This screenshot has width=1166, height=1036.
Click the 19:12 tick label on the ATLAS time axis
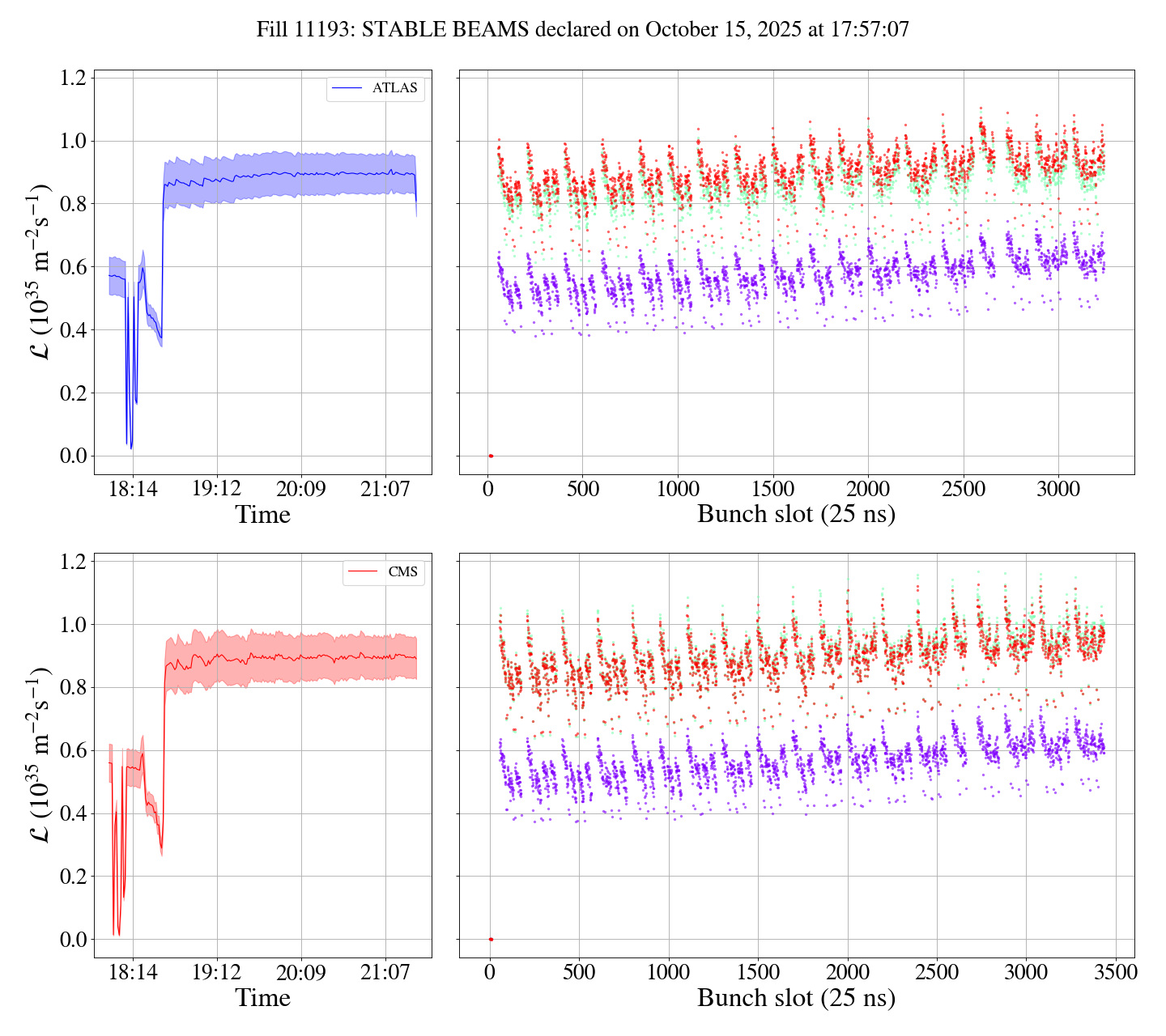[x=216, y=489]
